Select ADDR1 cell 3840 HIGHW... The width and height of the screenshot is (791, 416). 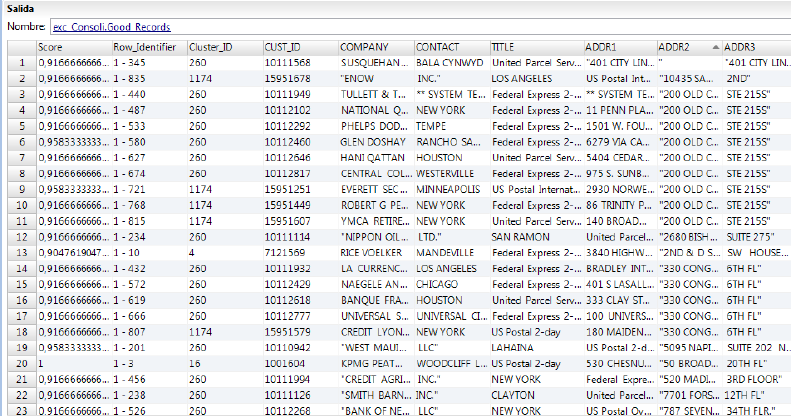[620, 253]
